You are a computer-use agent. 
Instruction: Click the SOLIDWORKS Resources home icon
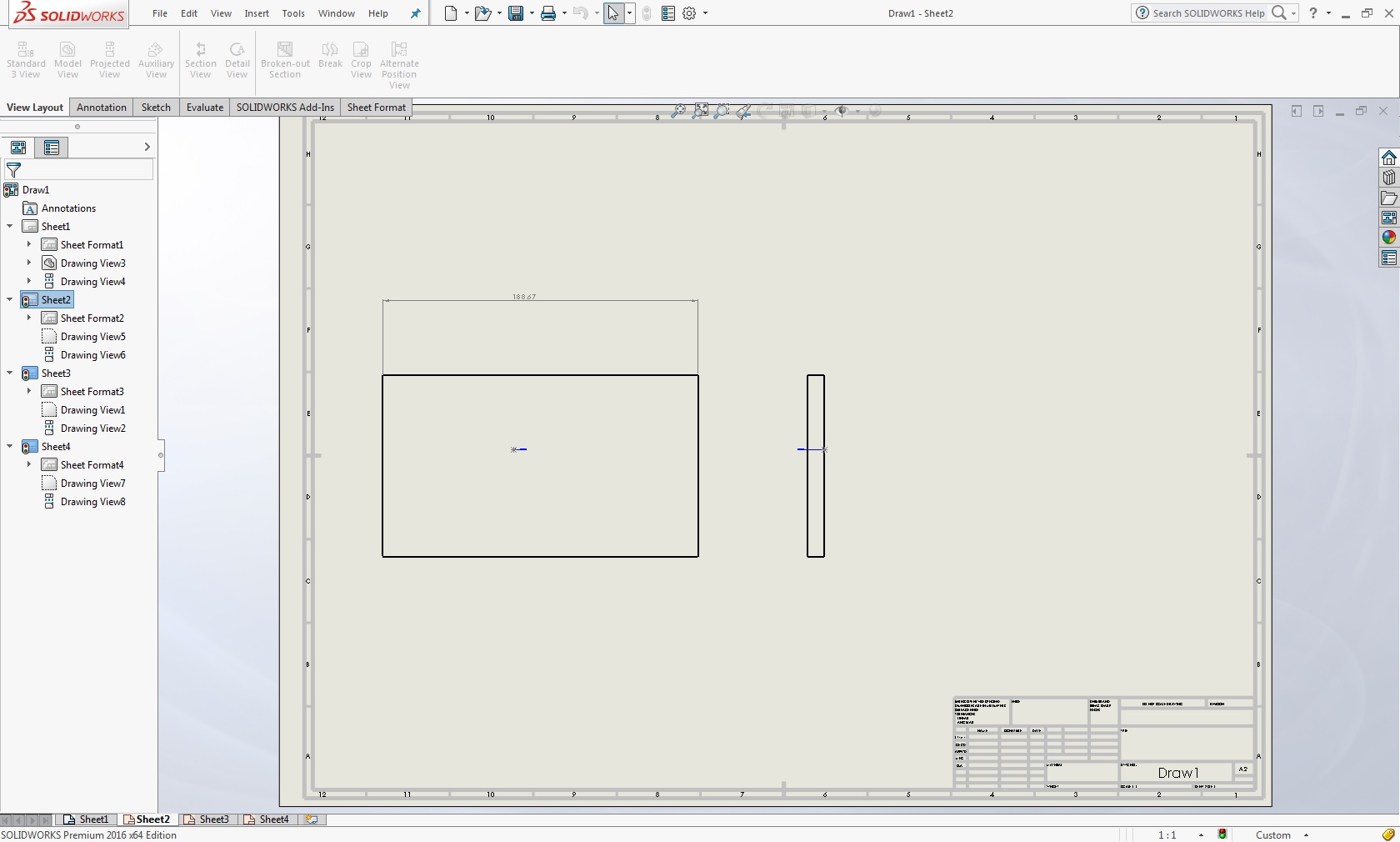(1388, 158)
